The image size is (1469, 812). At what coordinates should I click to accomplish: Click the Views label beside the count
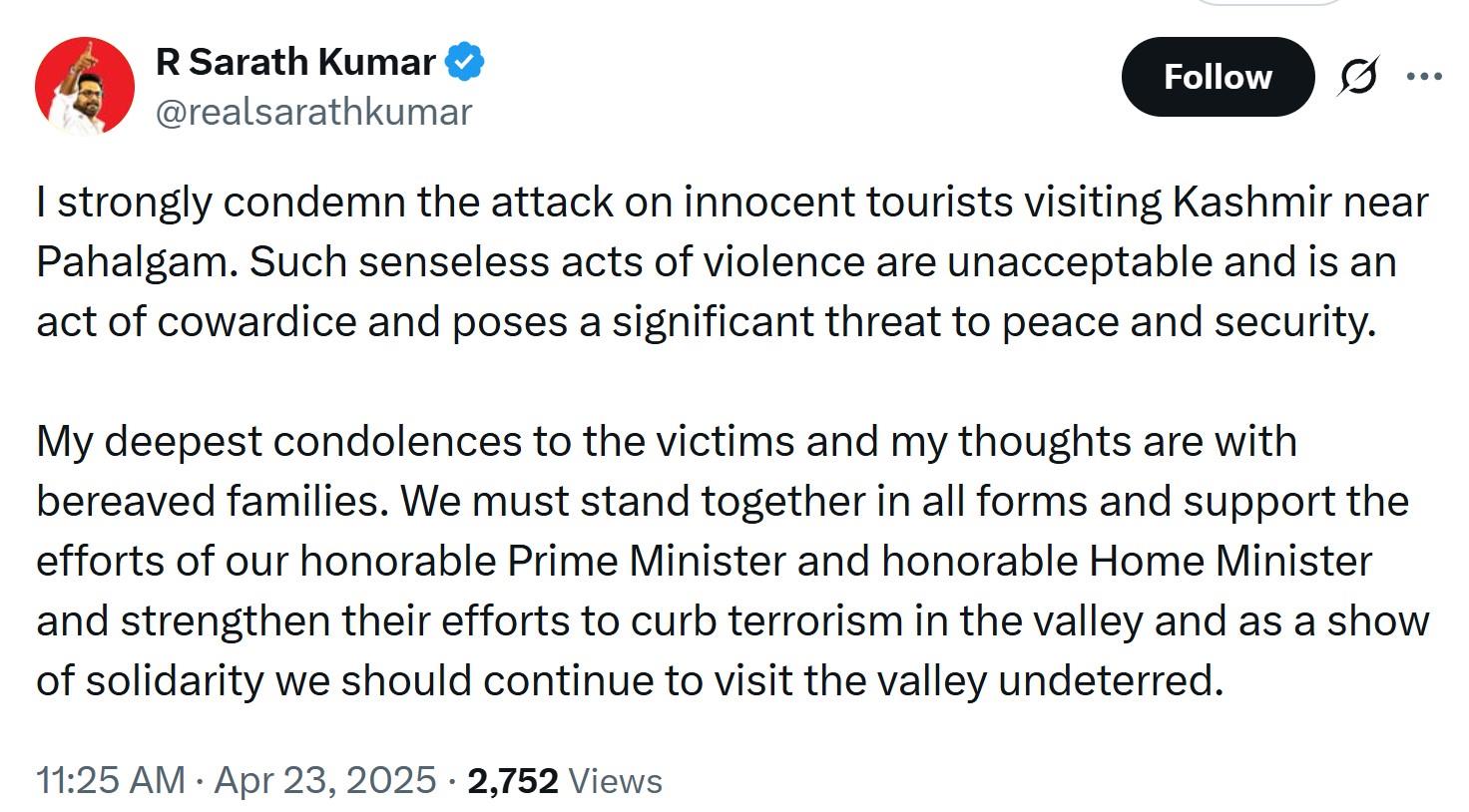(615, 781)
